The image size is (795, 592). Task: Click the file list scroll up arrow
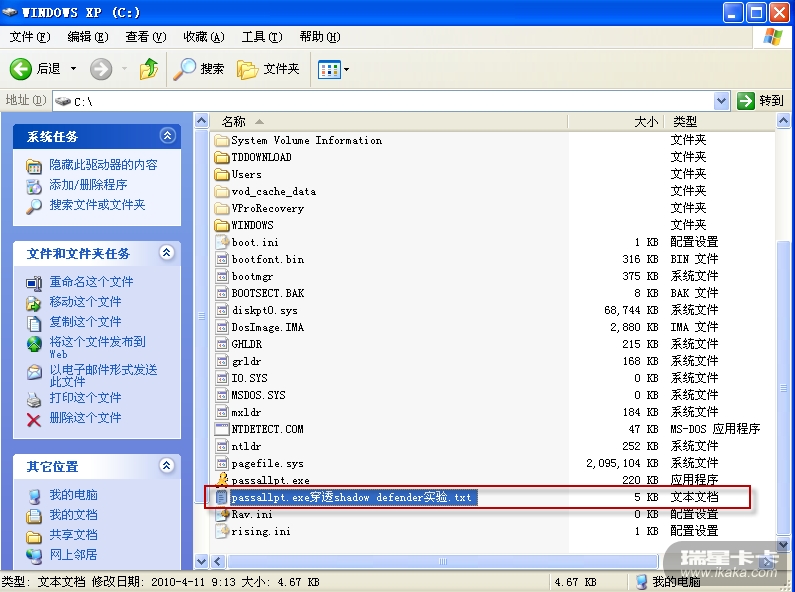click(783, 121)
